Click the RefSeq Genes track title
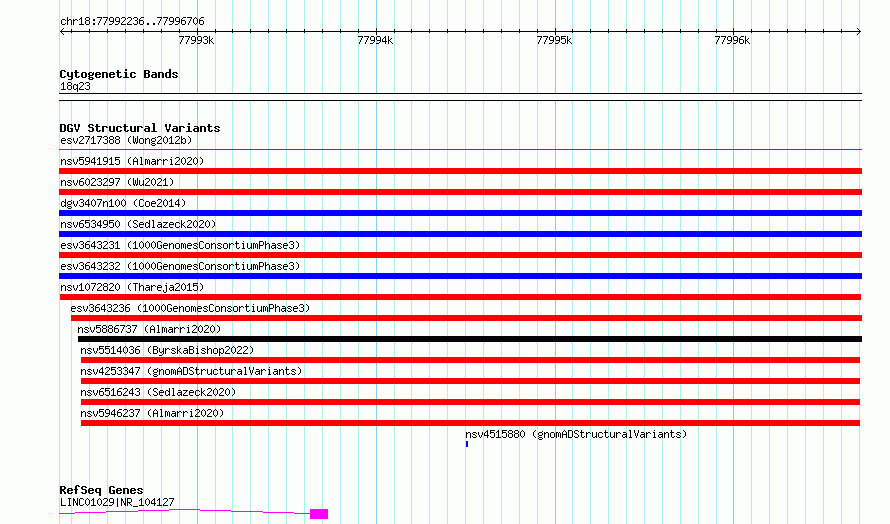This screenshot has width=890, height=524. coord(101,490)
